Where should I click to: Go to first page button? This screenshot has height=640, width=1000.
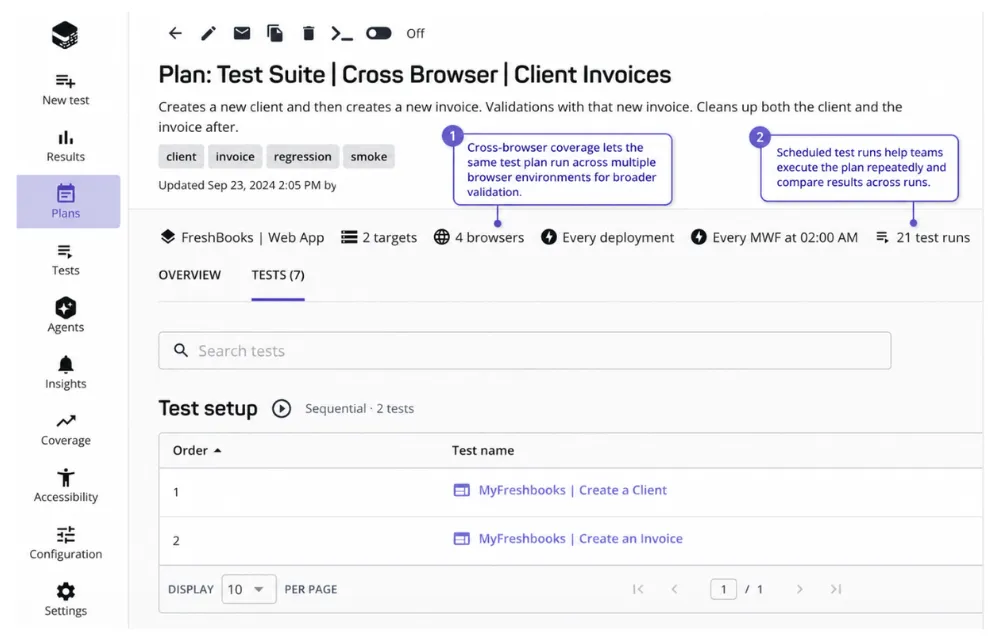click(x=638, y=589)
